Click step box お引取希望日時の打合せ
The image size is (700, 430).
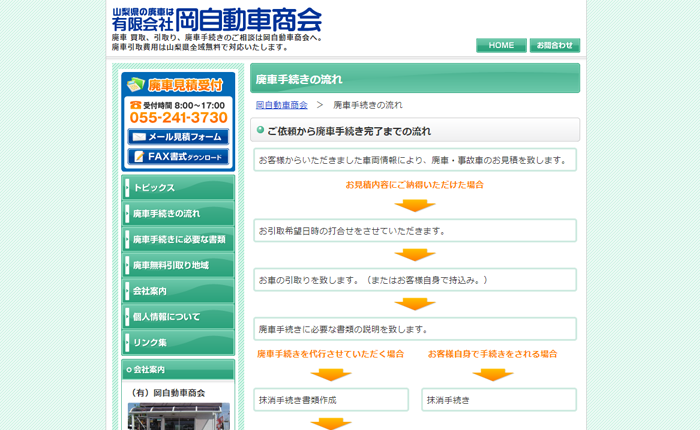[x=415, y=230]
